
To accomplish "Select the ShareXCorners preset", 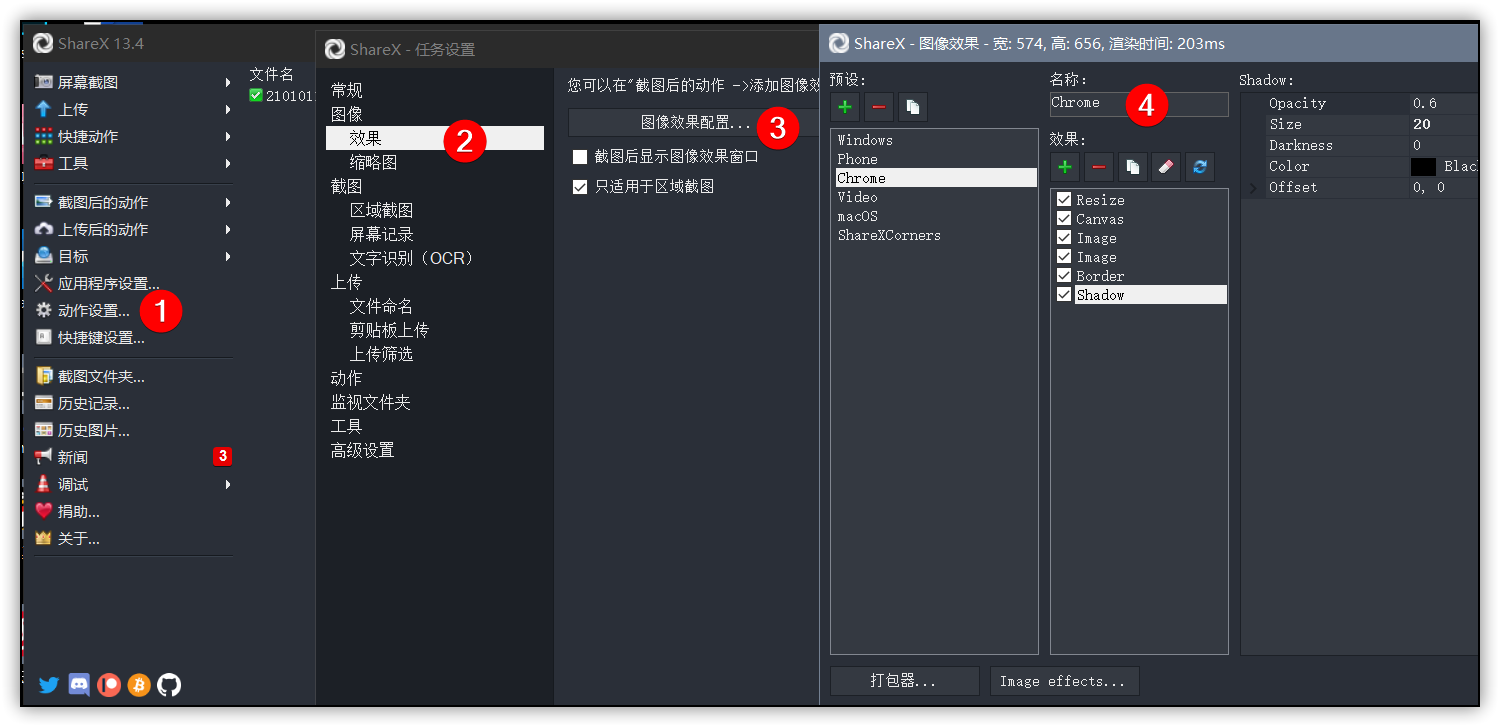I will (889, 235).
